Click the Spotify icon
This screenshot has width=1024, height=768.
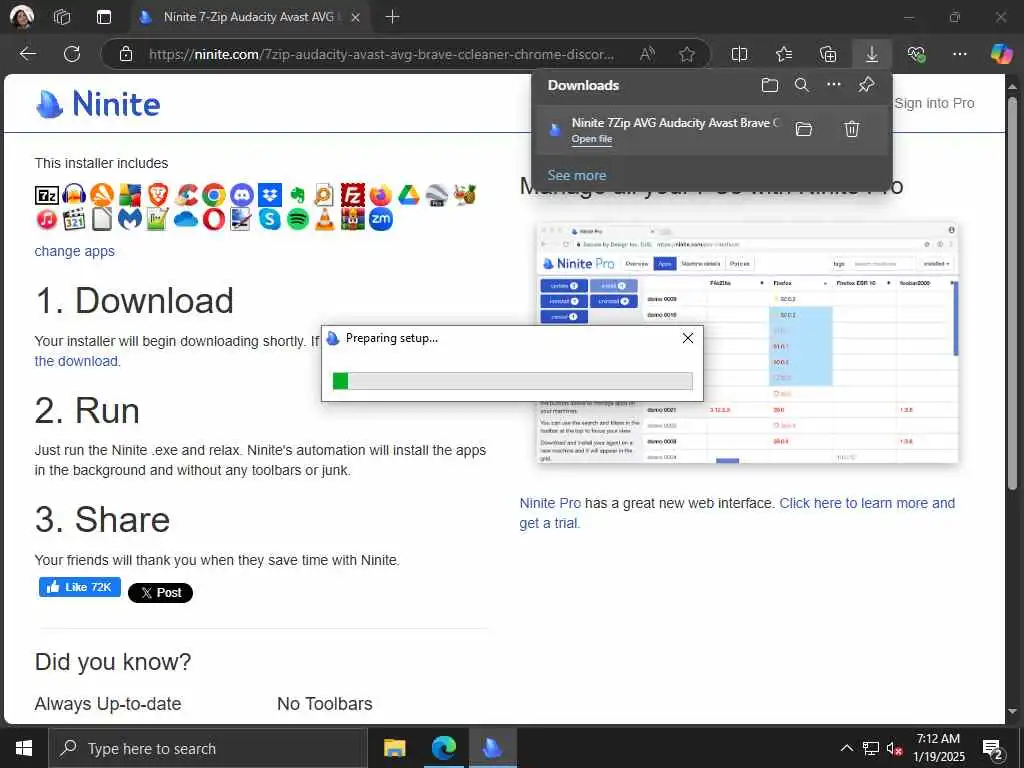click(297, 219)
